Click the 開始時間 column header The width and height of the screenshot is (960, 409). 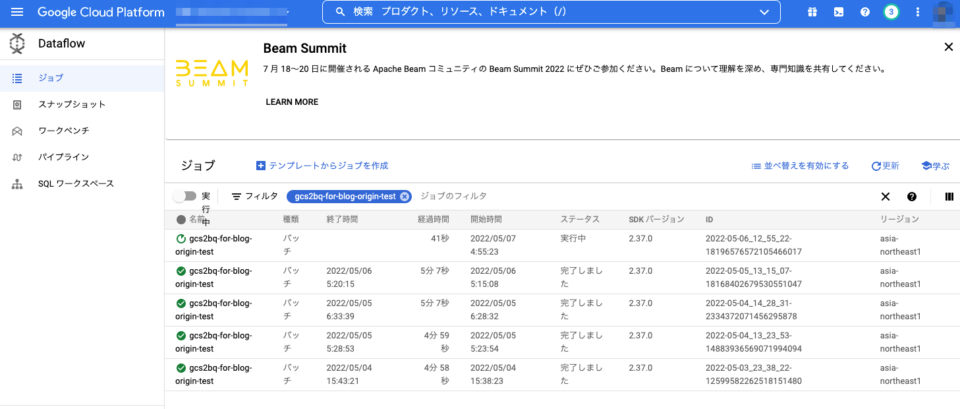[486, 219]
